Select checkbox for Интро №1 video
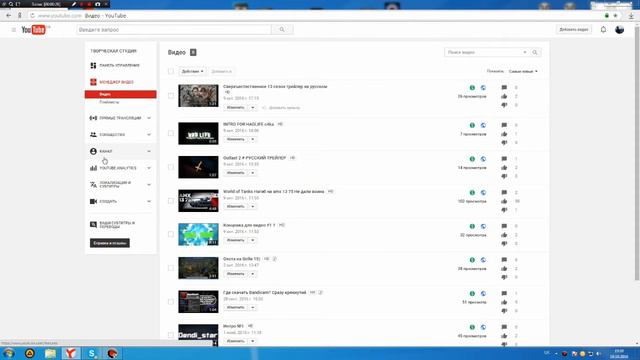The image size is (640, 360). [171, 335]
